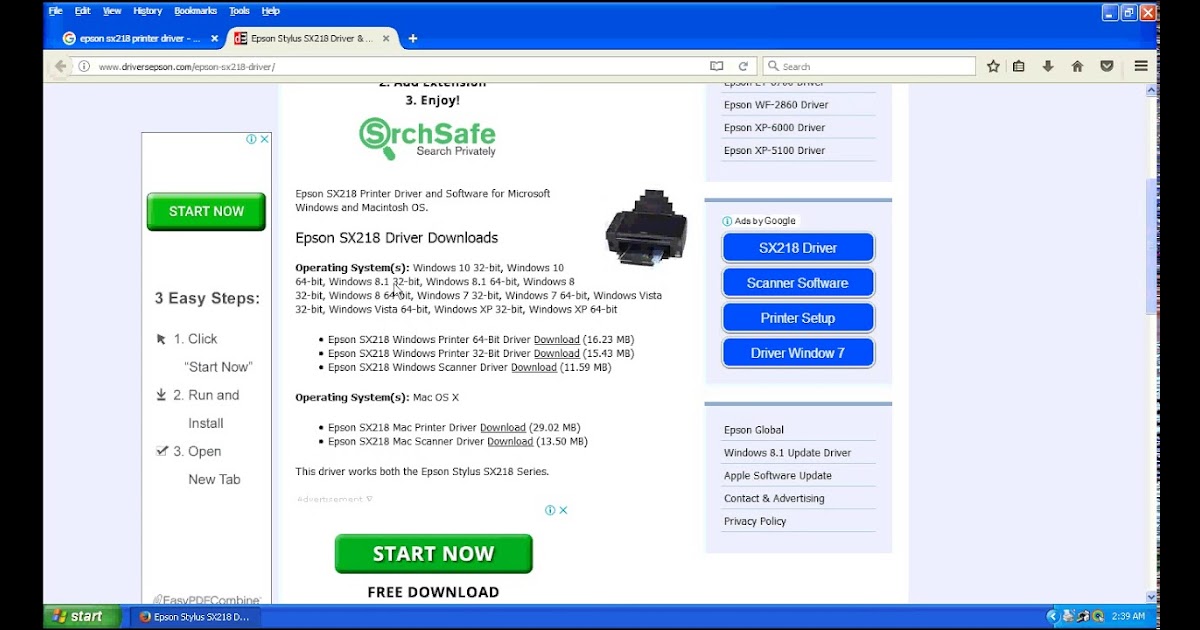
Task: Download the Windows Scanner Driver
Action: [534, 368]
